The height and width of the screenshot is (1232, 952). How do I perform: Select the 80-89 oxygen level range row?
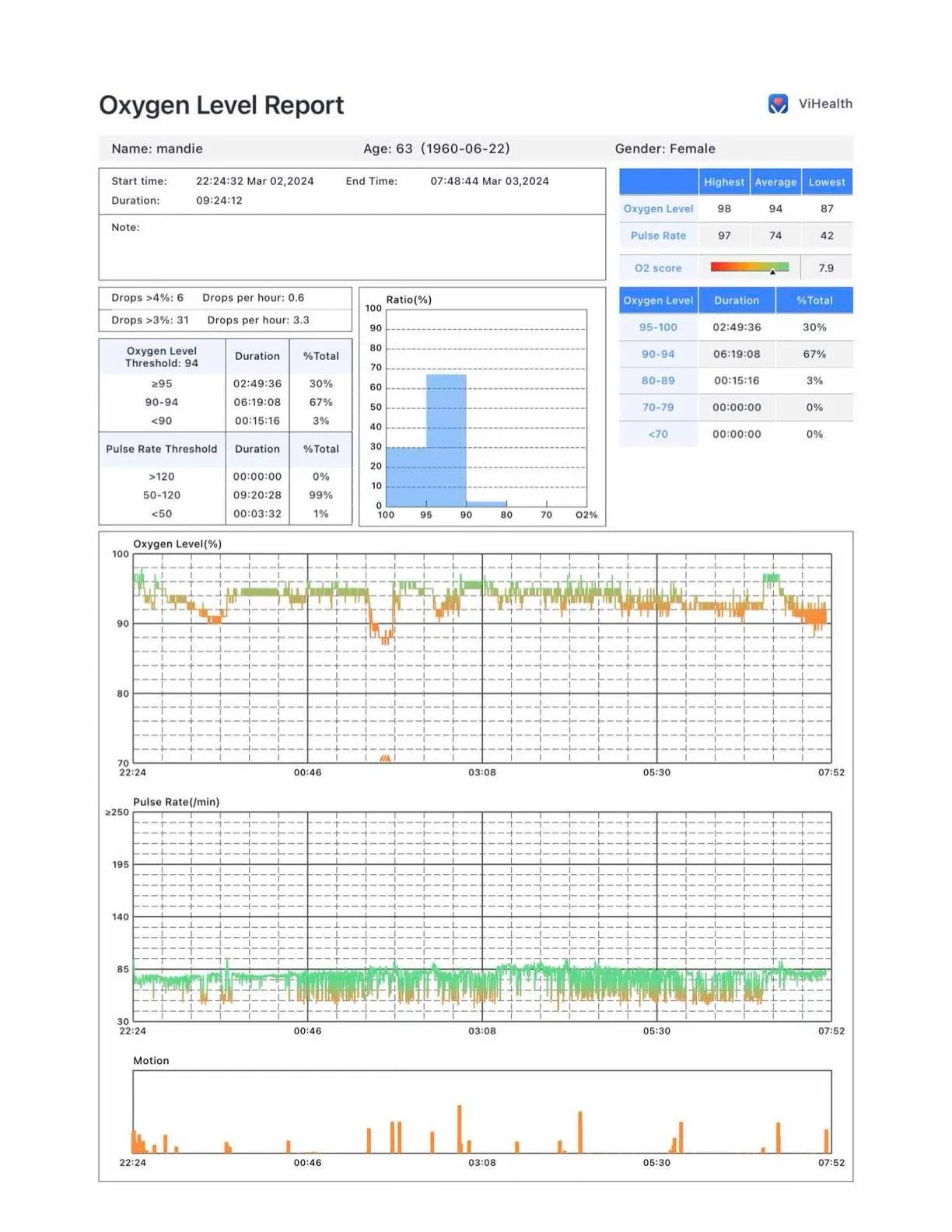pyautogui.click(x=658, y=380)
